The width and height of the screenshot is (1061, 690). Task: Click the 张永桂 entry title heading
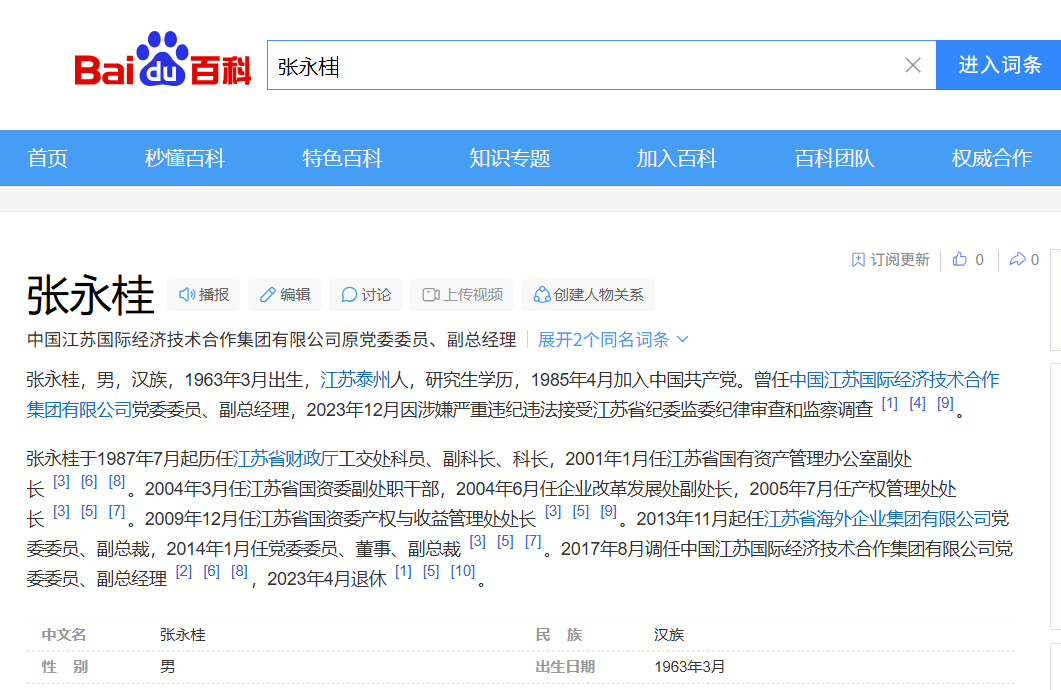point(91,296)
